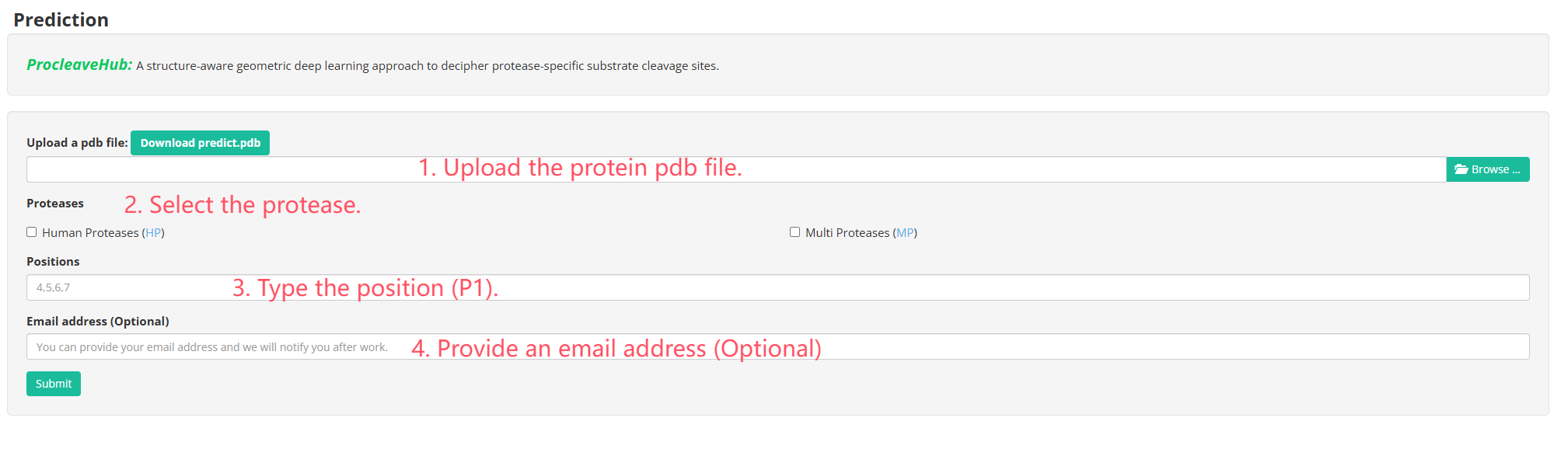The height and width of the screenshot is (456, 1568).
Task: Click the bold Proteases section label
Action: [x=55, y=204]
